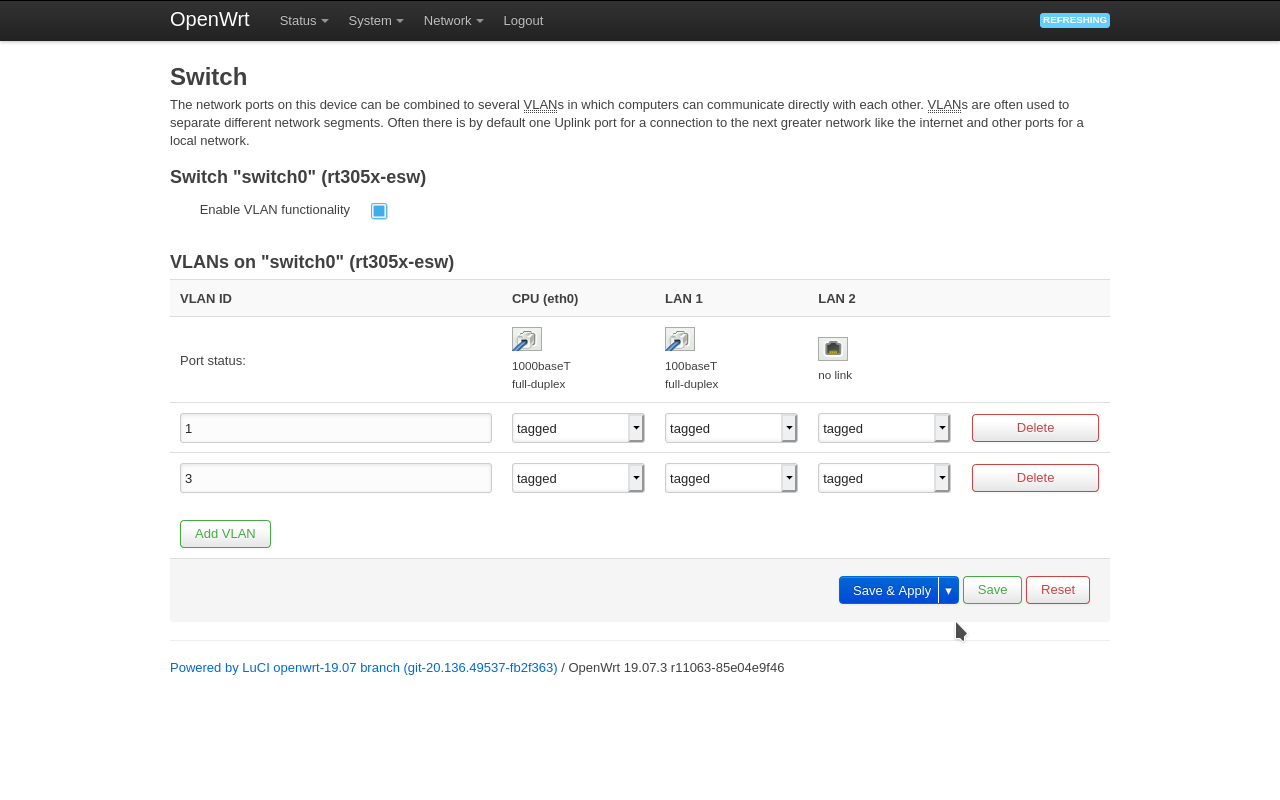Delete the VLAN 3 row

(1035, 478)
